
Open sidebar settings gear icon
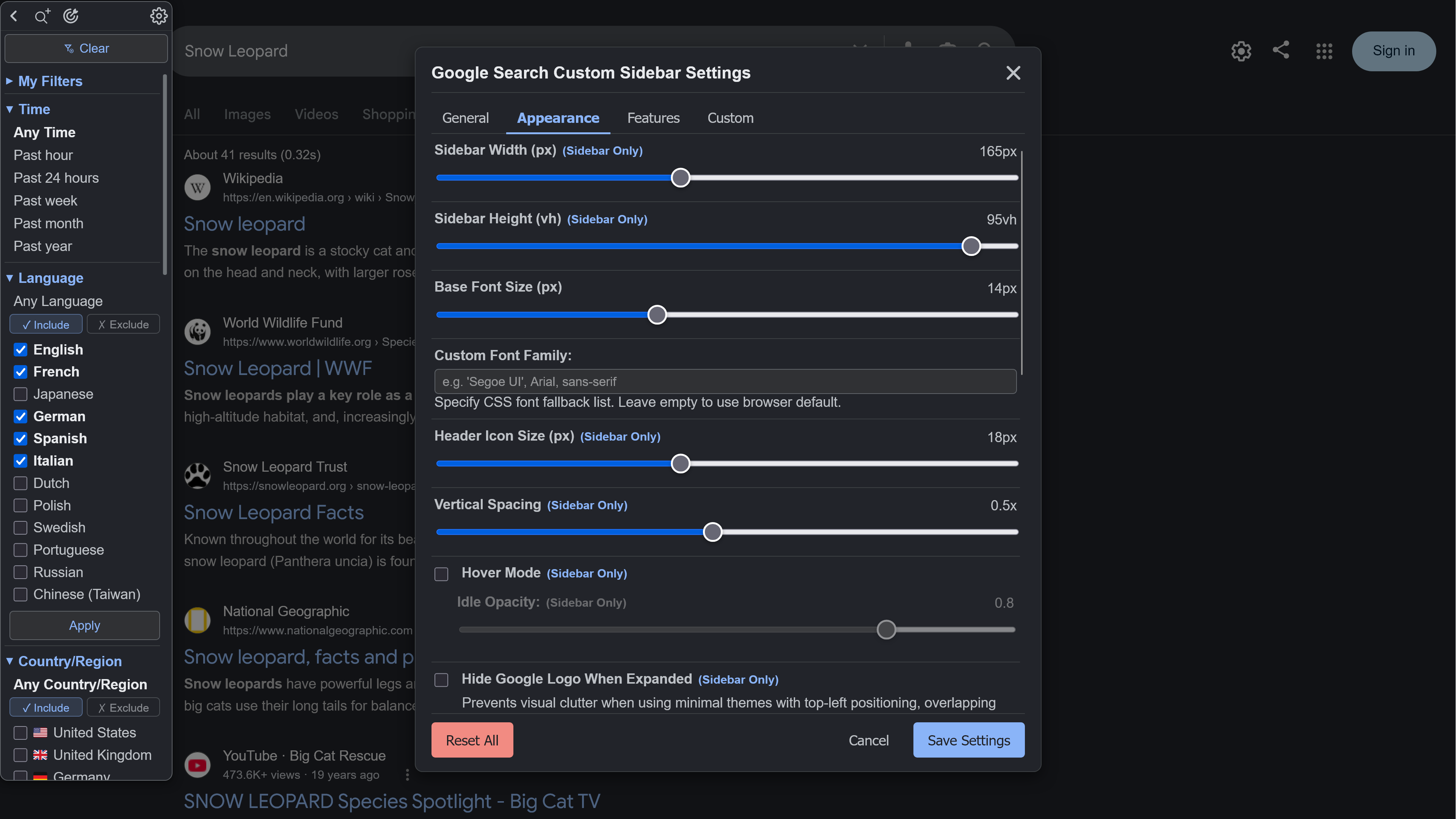click(x=158, y=16)
